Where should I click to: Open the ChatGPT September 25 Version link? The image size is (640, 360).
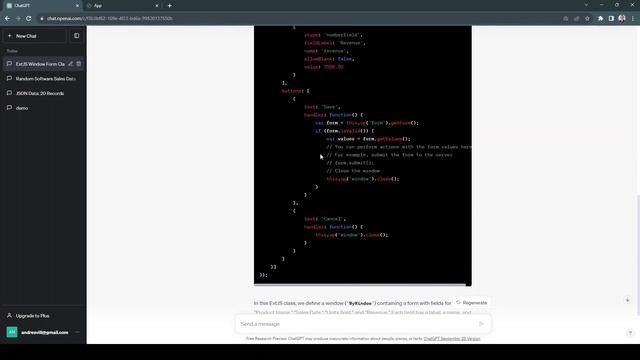click(452, 339)
